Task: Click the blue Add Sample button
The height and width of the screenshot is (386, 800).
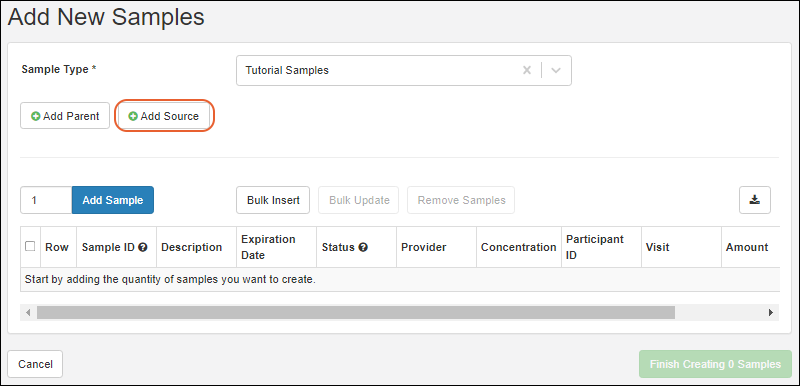Action: [x=113, y=200]
